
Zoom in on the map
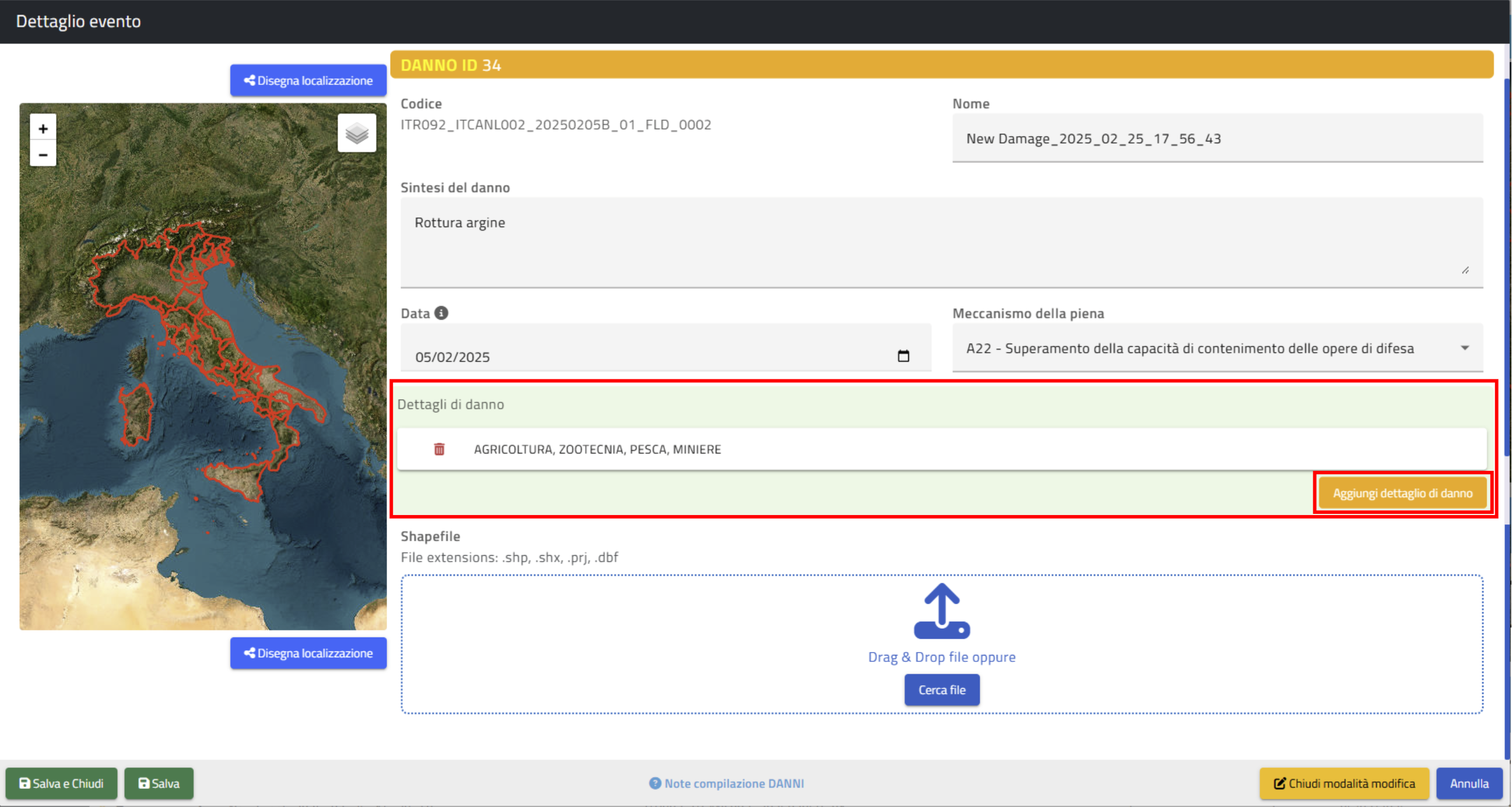43,129
